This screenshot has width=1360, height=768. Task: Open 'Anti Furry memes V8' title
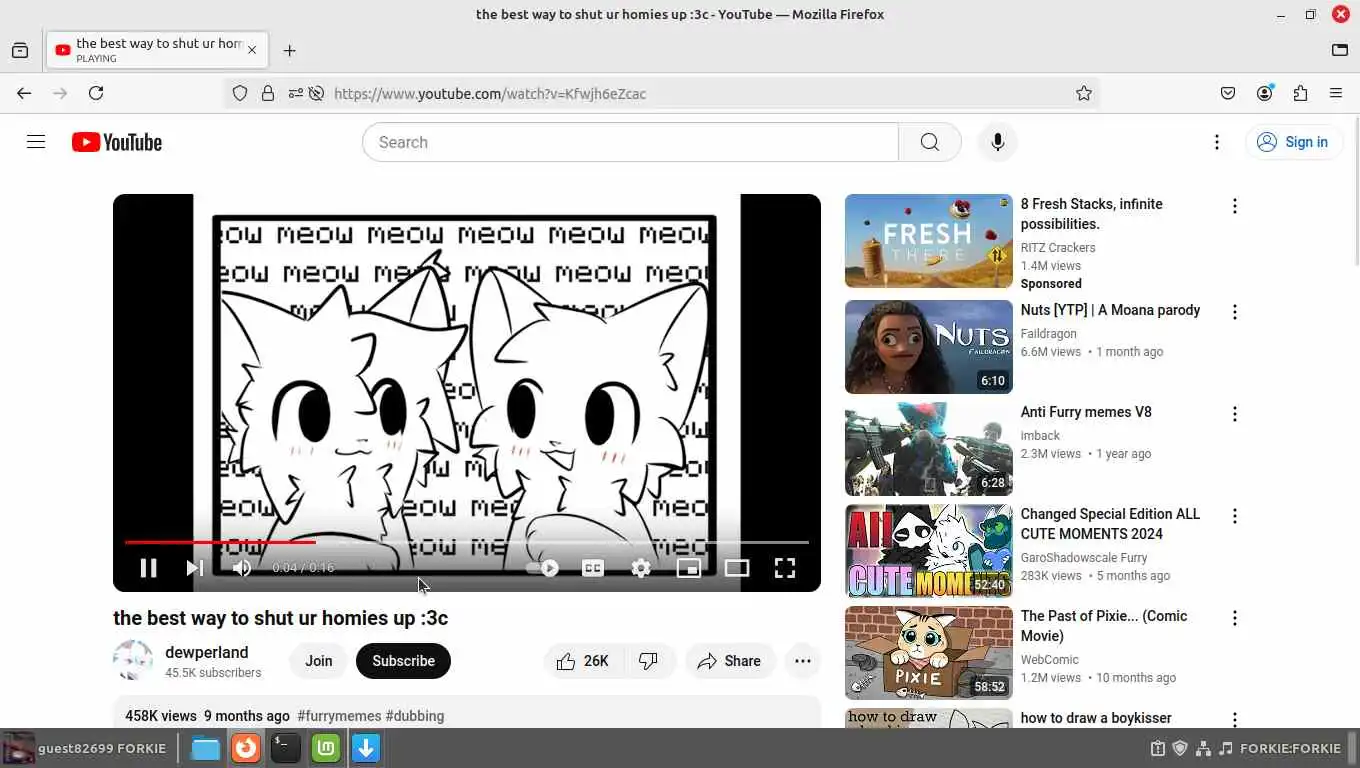1086,412
